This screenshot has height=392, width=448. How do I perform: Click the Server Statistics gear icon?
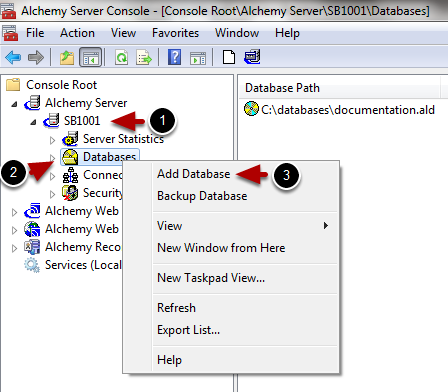(70, 139)
